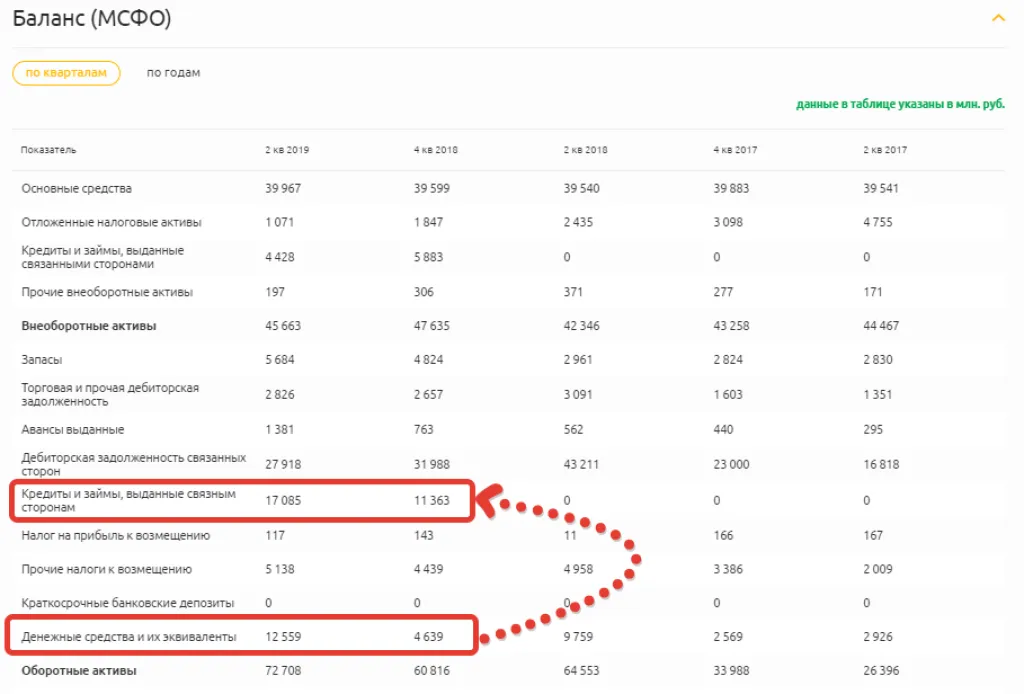
Task: Click the bold 'Внеоборотные активы' row label
Action: click(89, 326)
